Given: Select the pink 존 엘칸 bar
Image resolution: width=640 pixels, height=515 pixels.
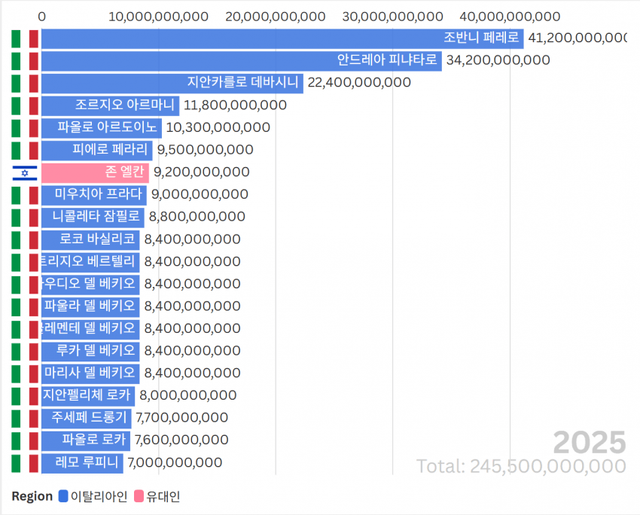Looking at the screenshot, I should [x=95, y=172].
